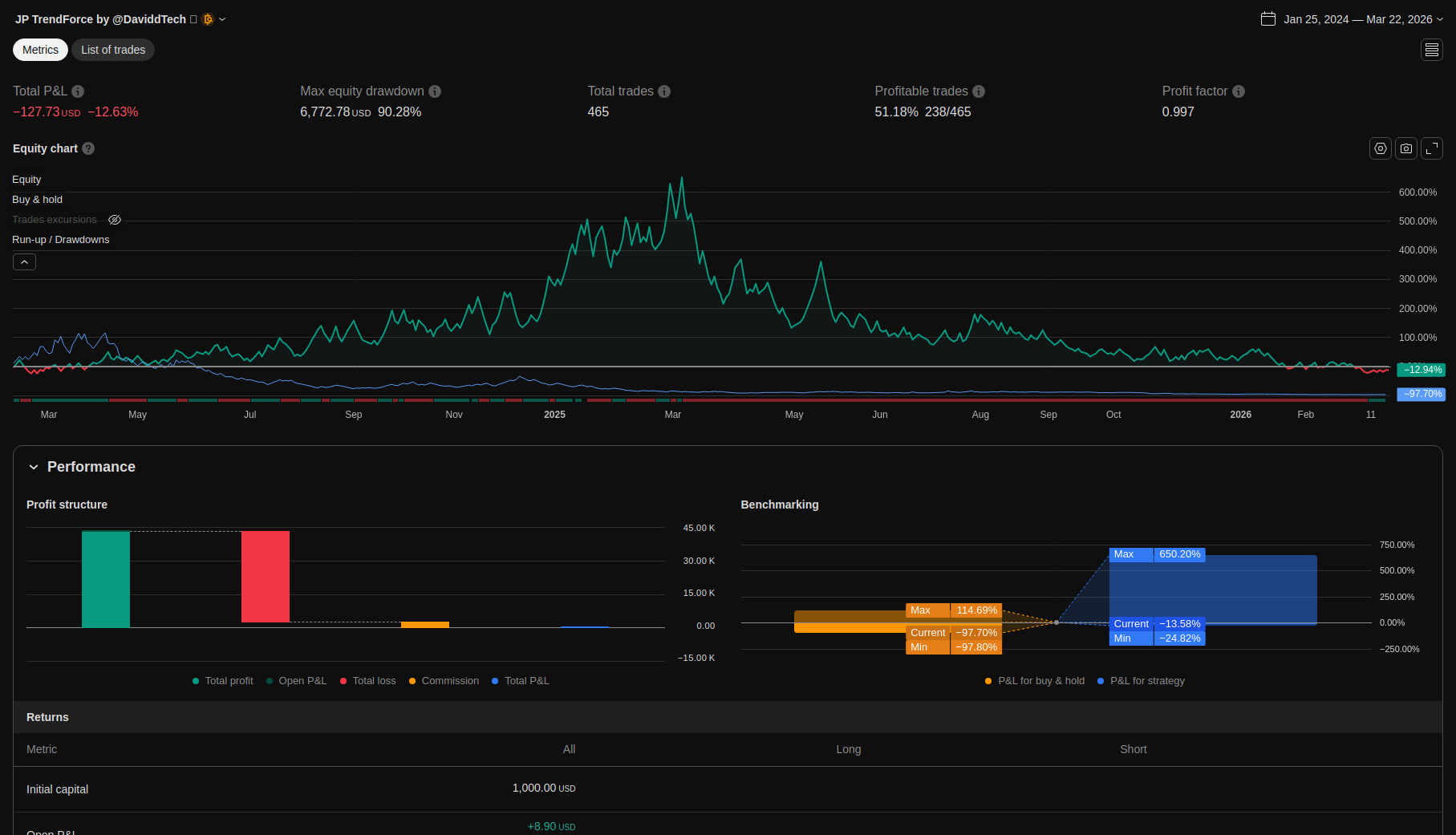The width and height of the screenshot is (1456, 835).
Task: Click the Total loss legend label
Action: point(374,681)
